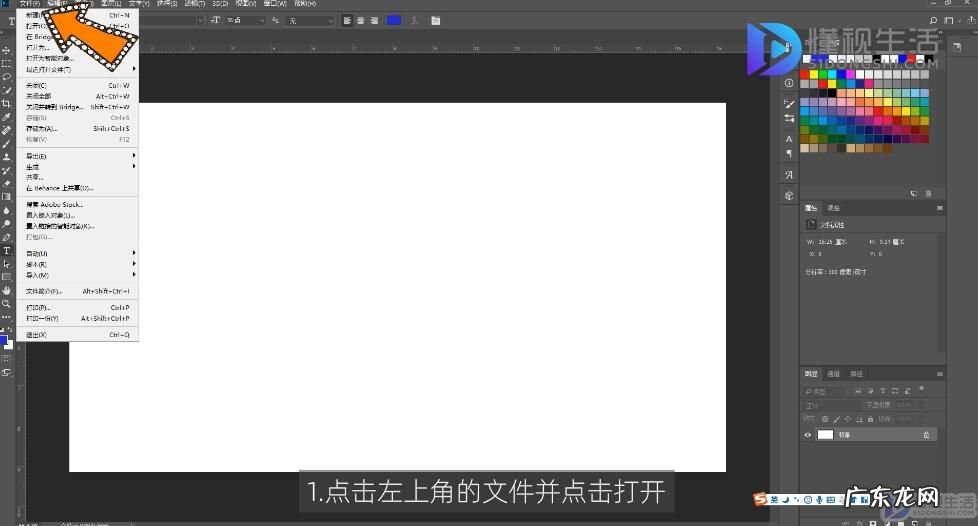Toggle lock position icon in Layers panel
Image resolution: width=978 pixels, height=526 pixels.
tap(848, 419)
